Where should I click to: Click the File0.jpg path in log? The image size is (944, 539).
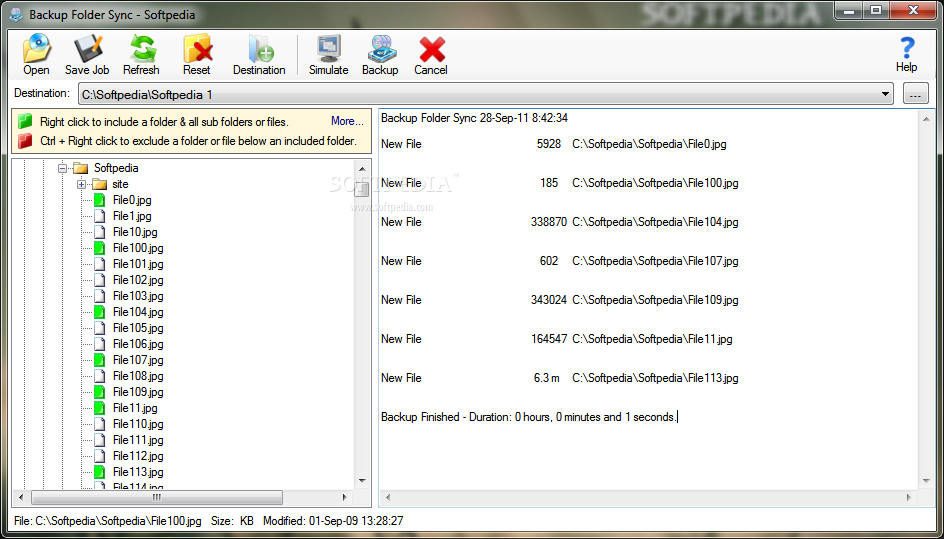click(649, 144)
